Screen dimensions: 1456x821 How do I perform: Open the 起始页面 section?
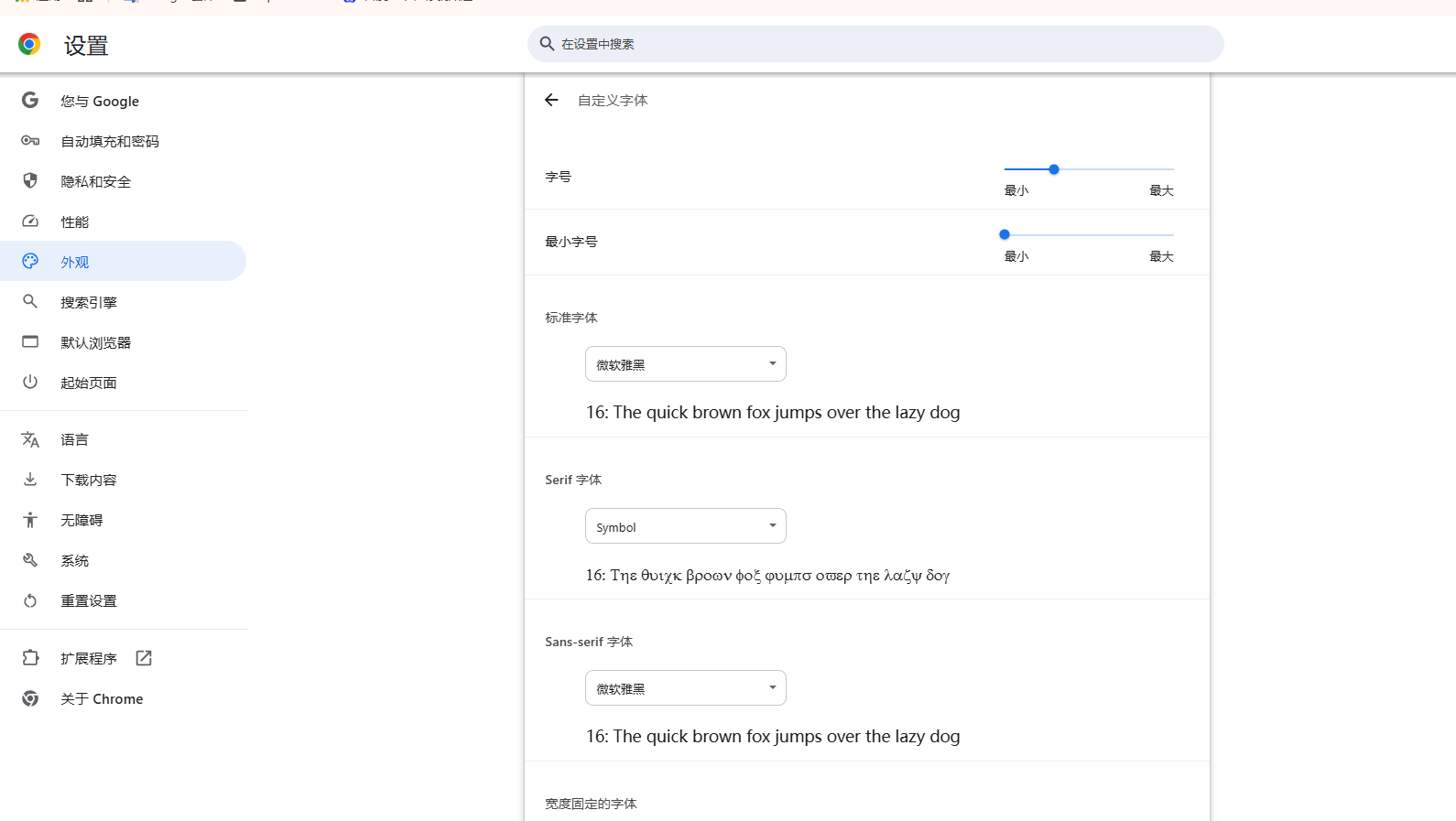click(124, 383)
